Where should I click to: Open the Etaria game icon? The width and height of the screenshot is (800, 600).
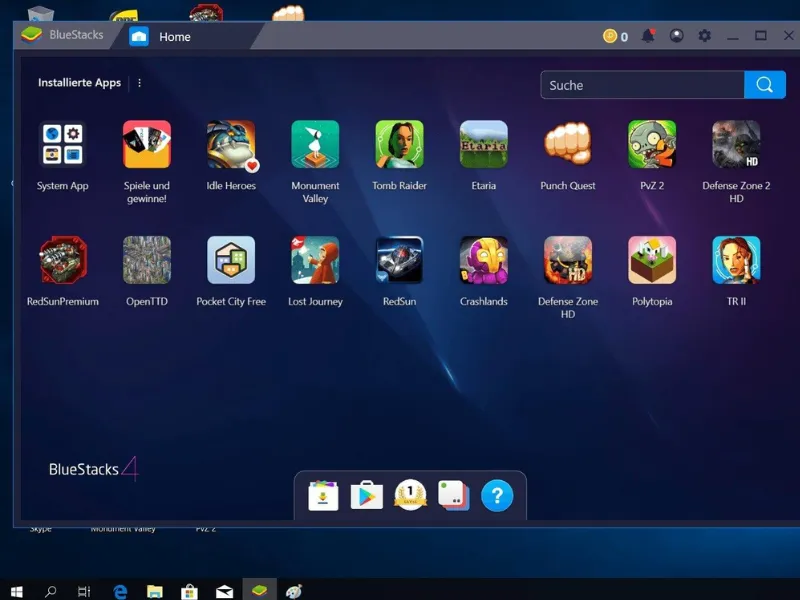[x=484, y=144]
